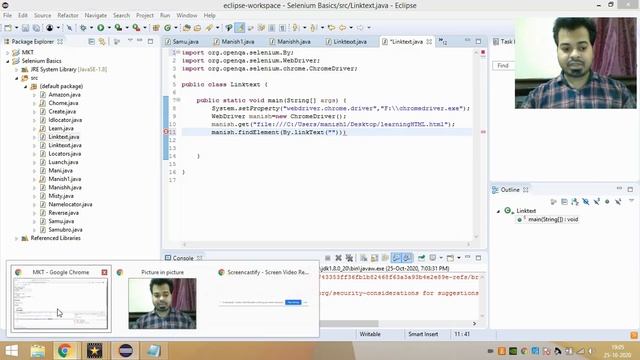Collapse the Selenium Basics project node
The width and height of the screenshot is (640, 360).
pos(8,61)
